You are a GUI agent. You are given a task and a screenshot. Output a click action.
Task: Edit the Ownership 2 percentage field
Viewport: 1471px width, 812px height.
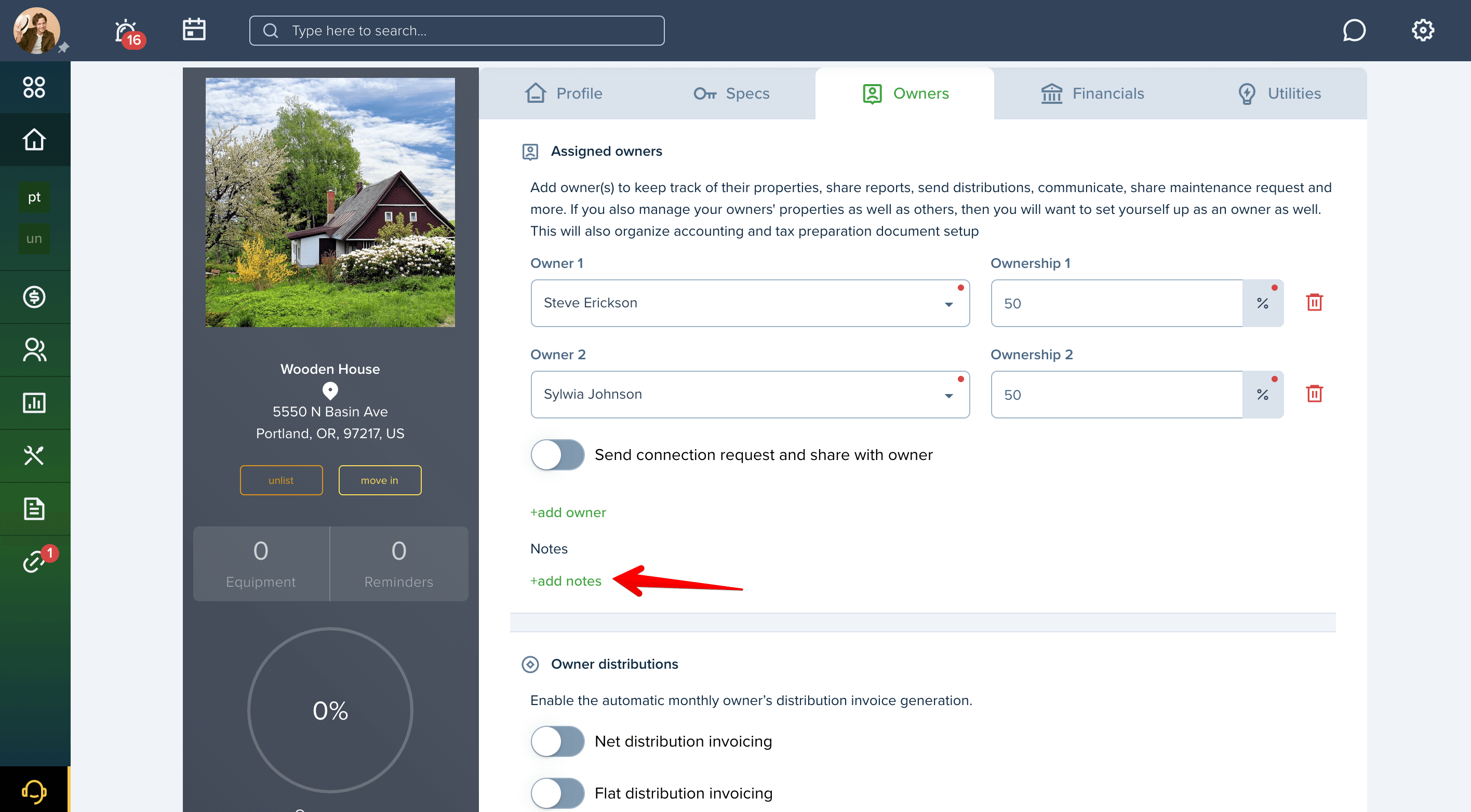[1116, 394]
